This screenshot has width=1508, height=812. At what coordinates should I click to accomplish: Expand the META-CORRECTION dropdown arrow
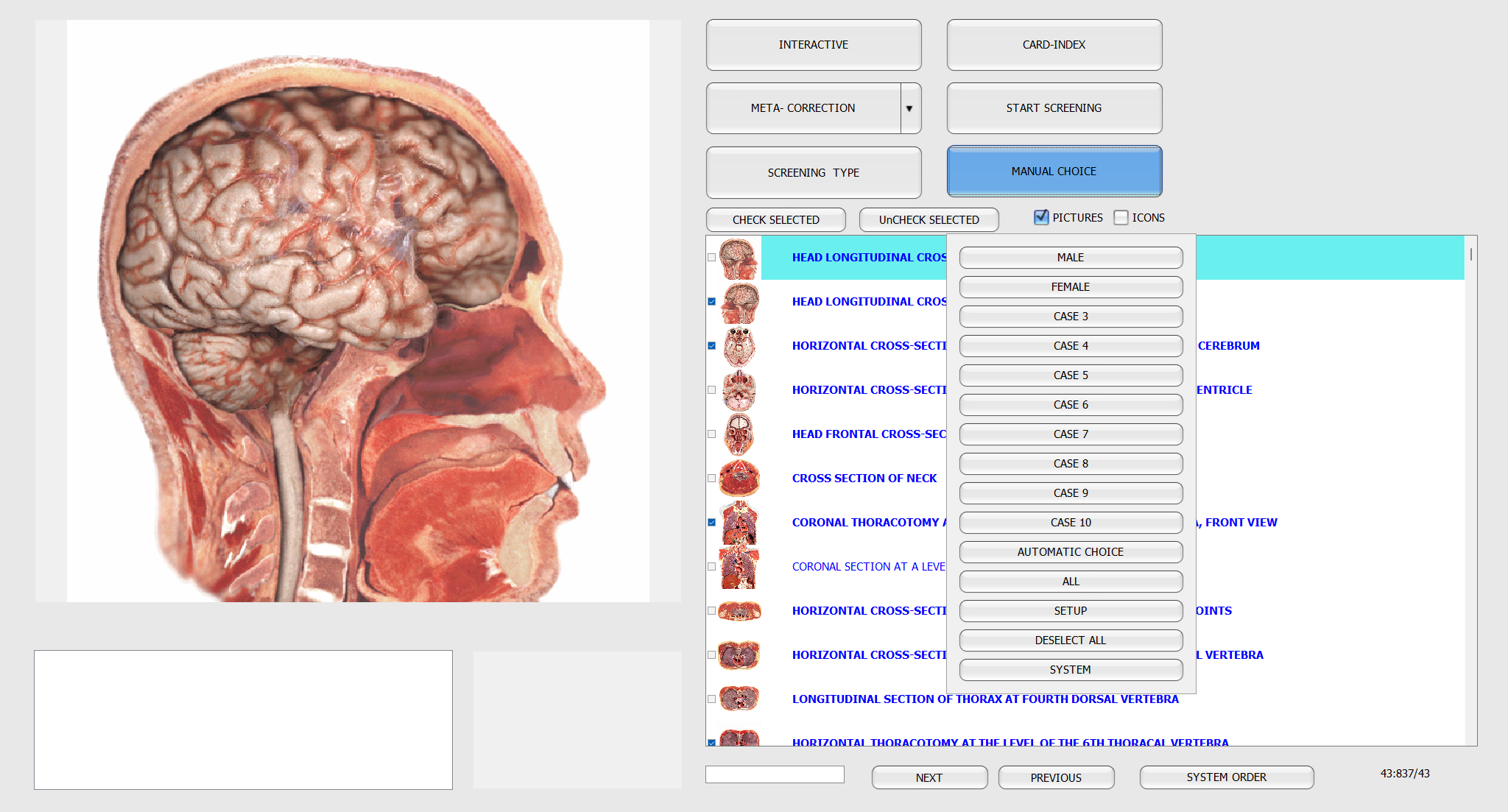[909, 108]
